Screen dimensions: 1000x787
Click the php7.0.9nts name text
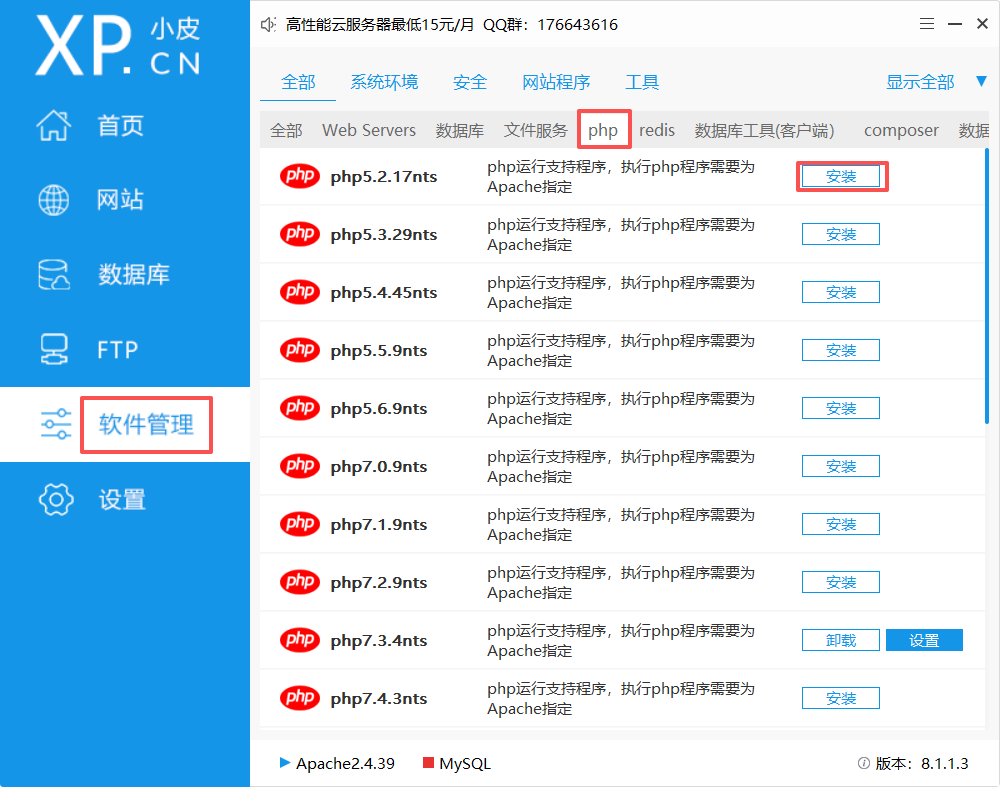point(379,467)
